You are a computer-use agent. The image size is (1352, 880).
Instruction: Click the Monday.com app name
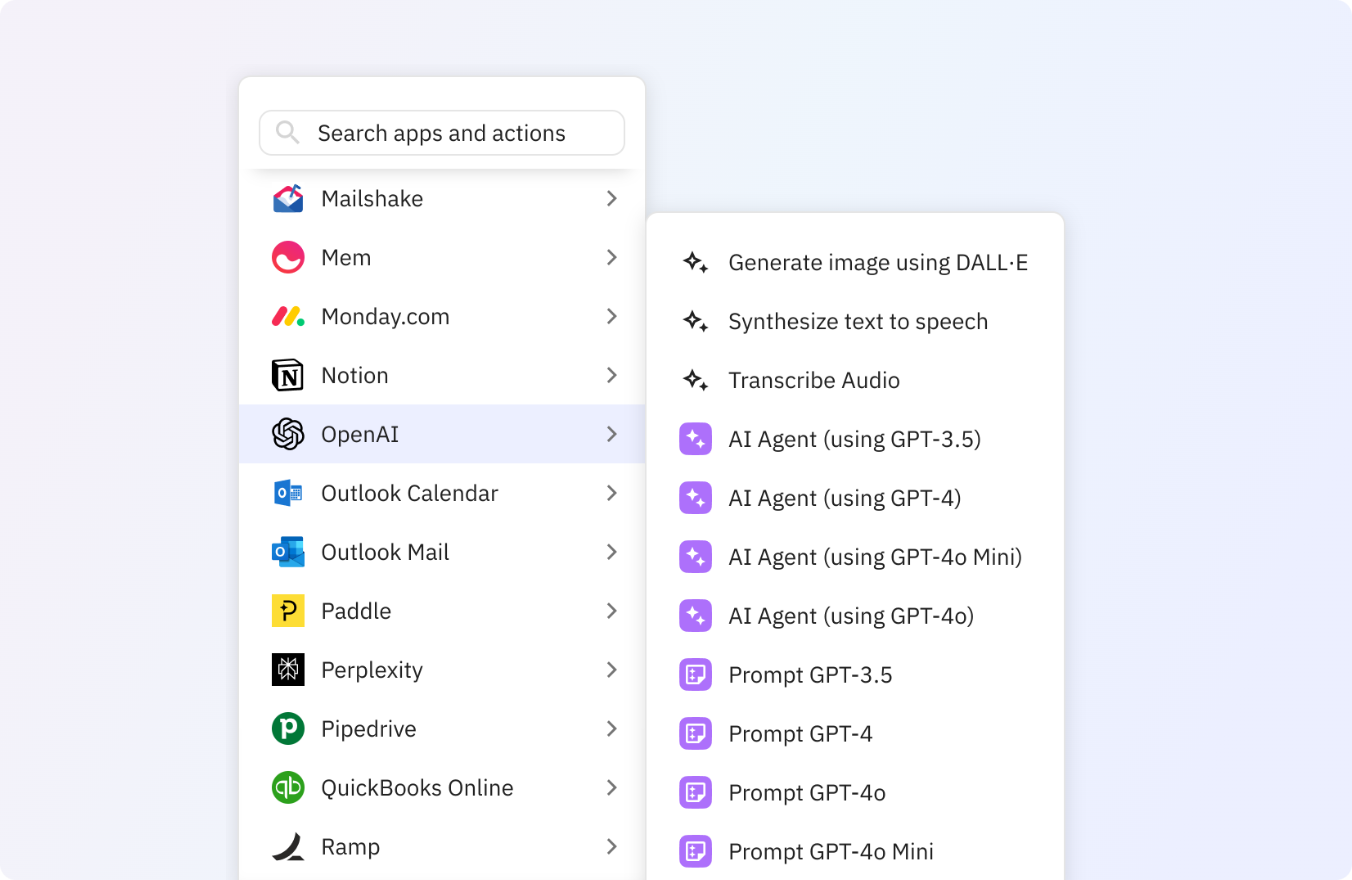[x=385, y=317]
